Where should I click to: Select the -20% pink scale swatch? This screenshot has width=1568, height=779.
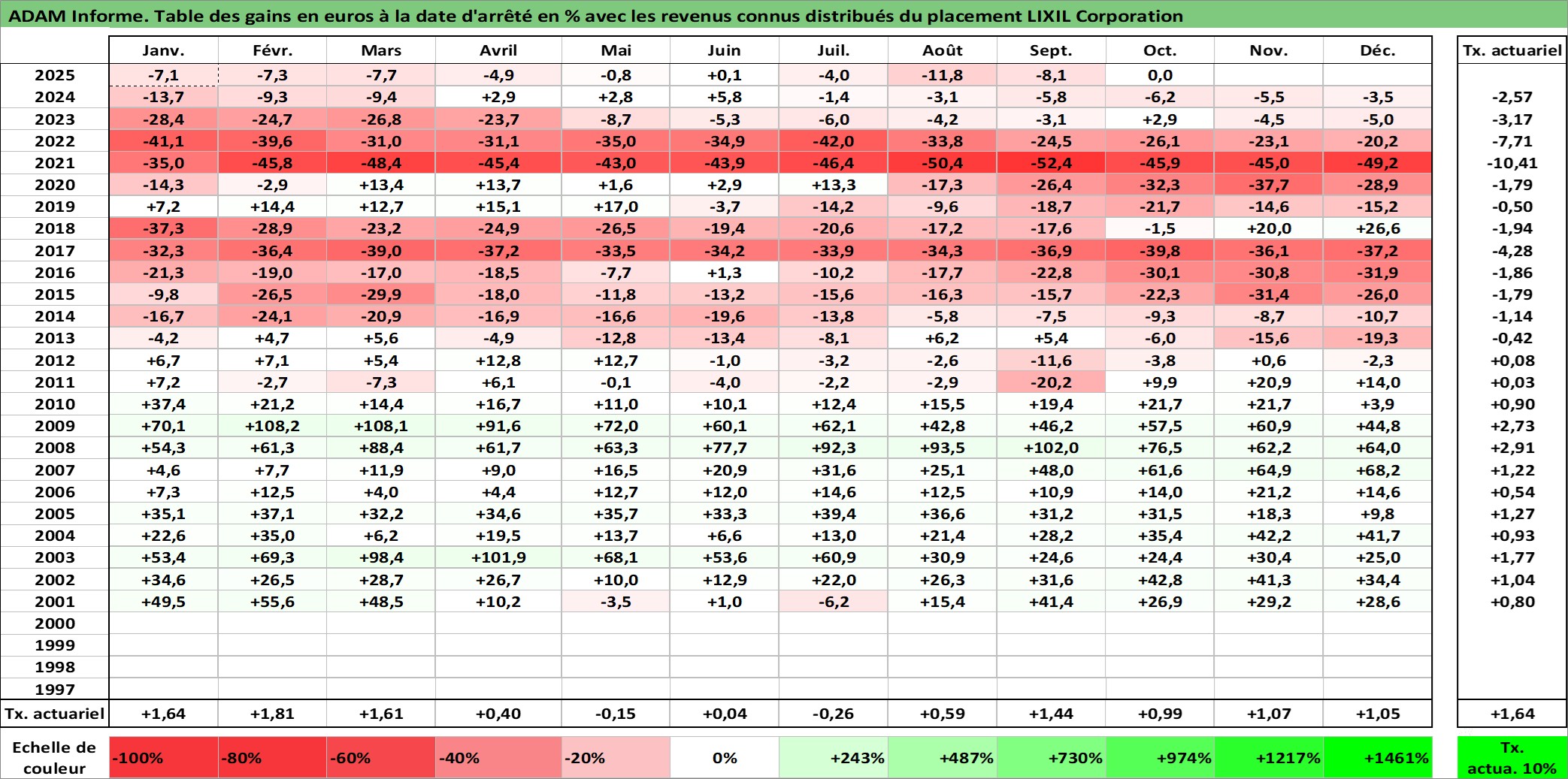(x=616, y=757)
